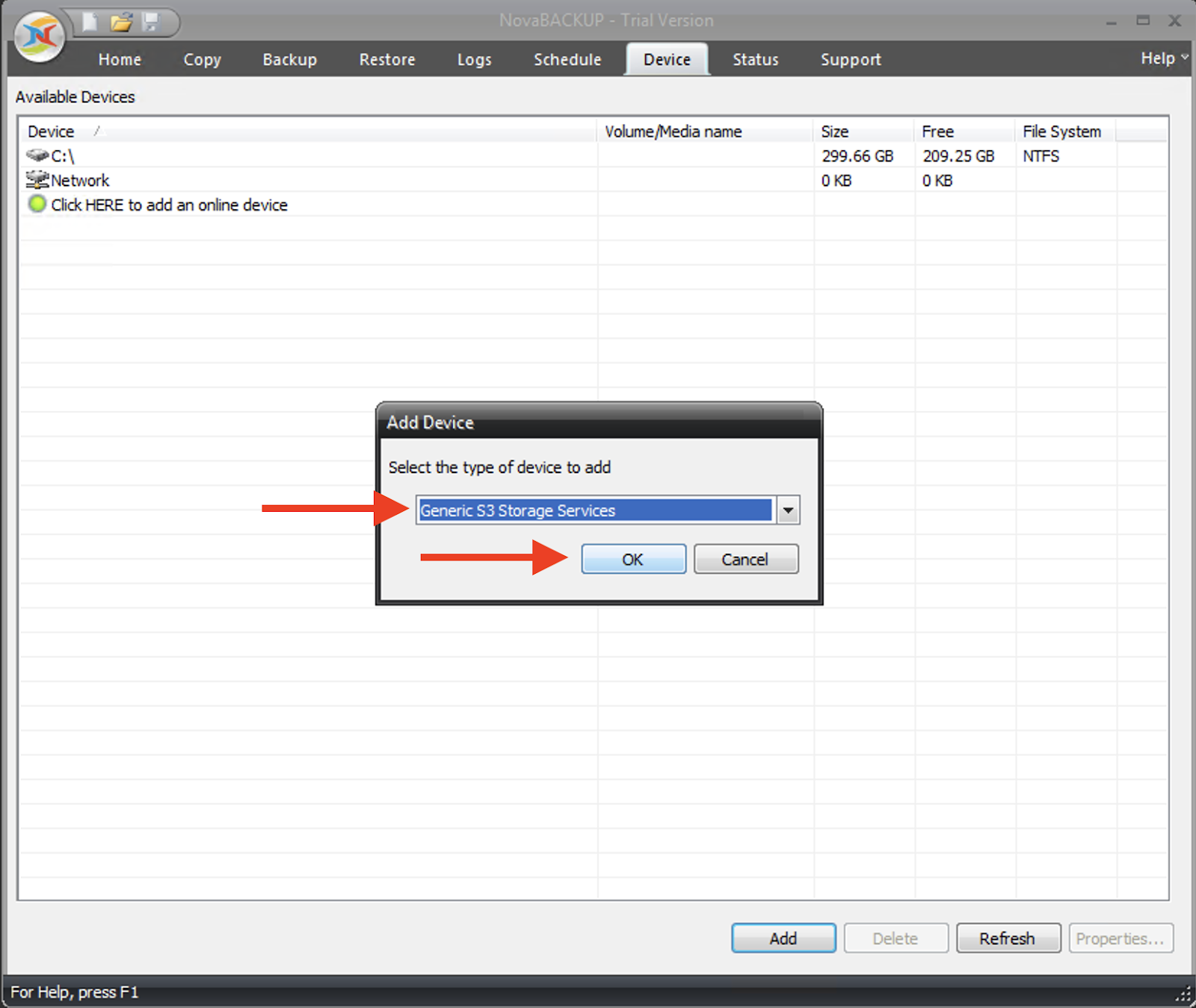Click the green online device icon
Image resolution: width=1196 pixels, height=1008 pixels.
click(x=37, y=204)
